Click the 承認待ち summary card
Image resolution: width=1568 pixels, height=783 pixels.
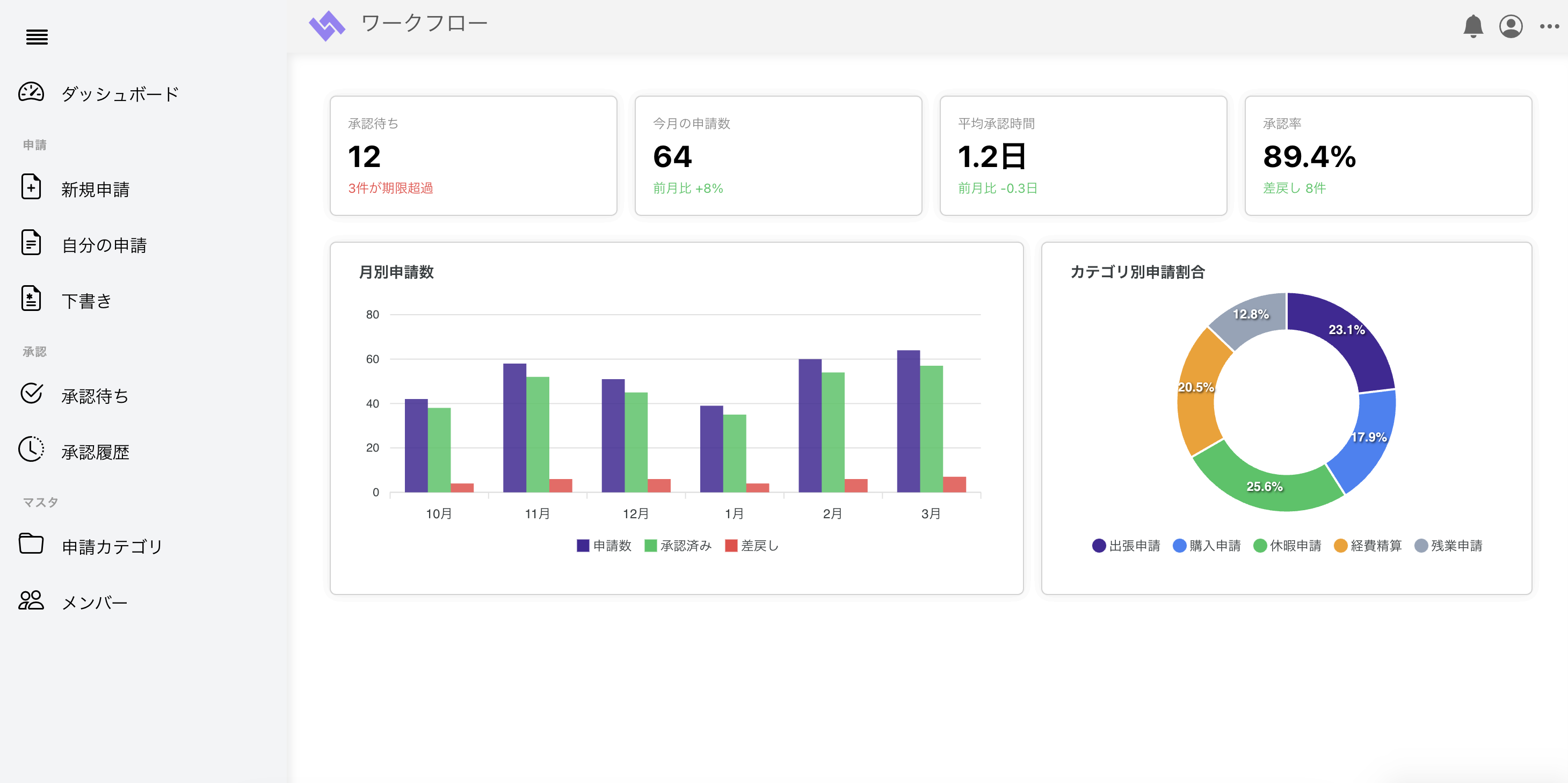pos(473,155)
